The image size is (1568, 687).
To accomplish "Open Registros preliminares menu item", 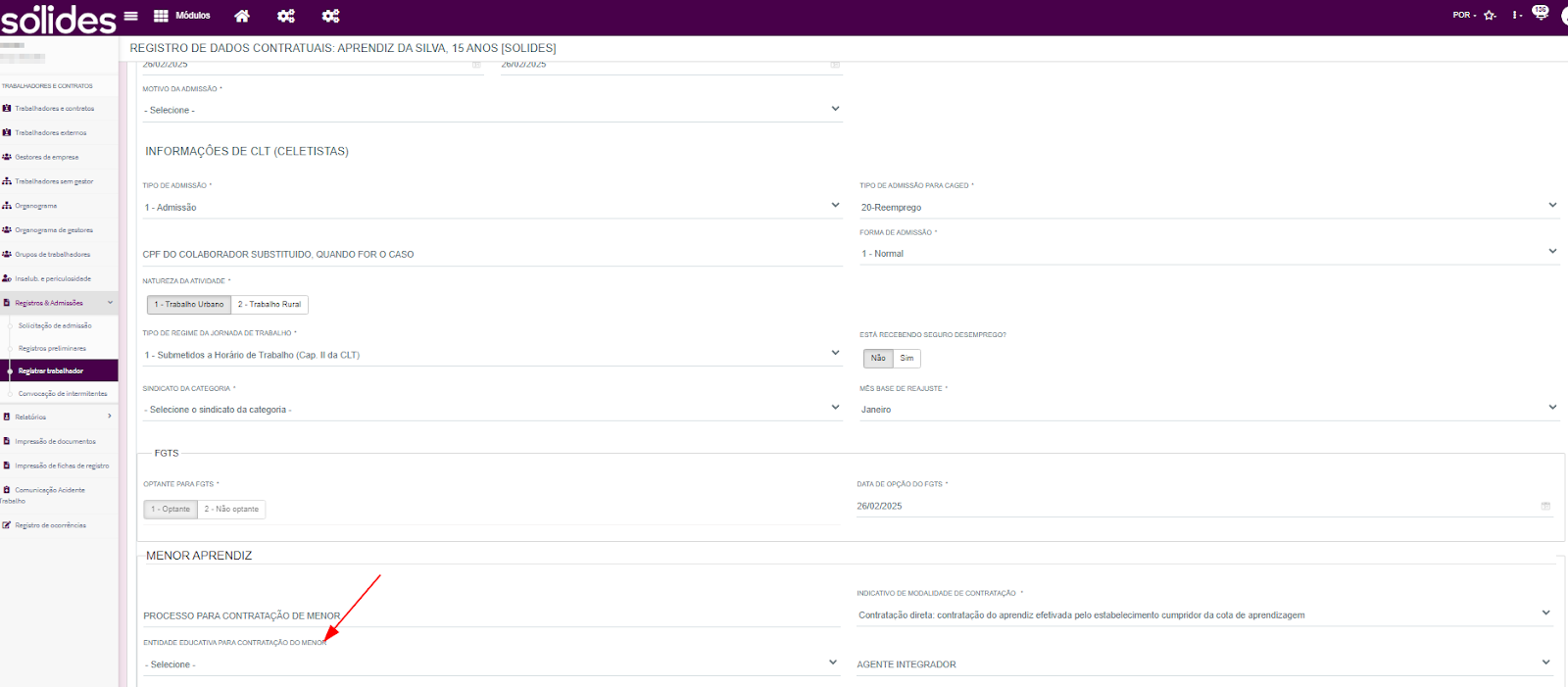I will (52, 349).
